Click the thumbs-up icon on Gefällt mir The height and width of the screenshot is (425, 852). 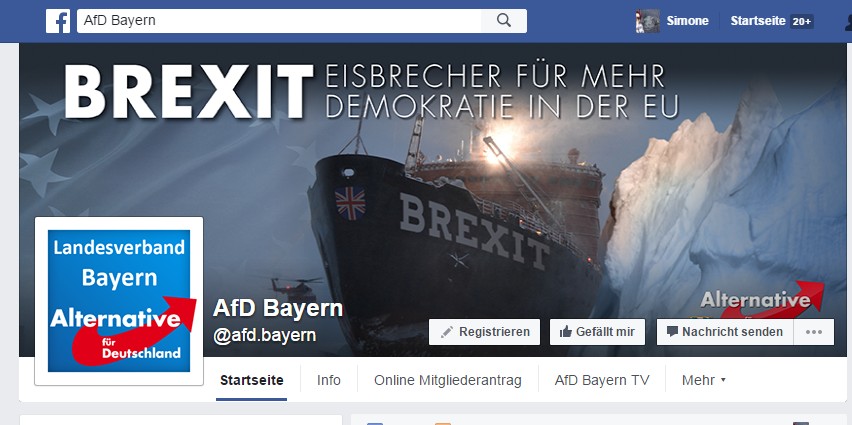[x=566, y=332]
